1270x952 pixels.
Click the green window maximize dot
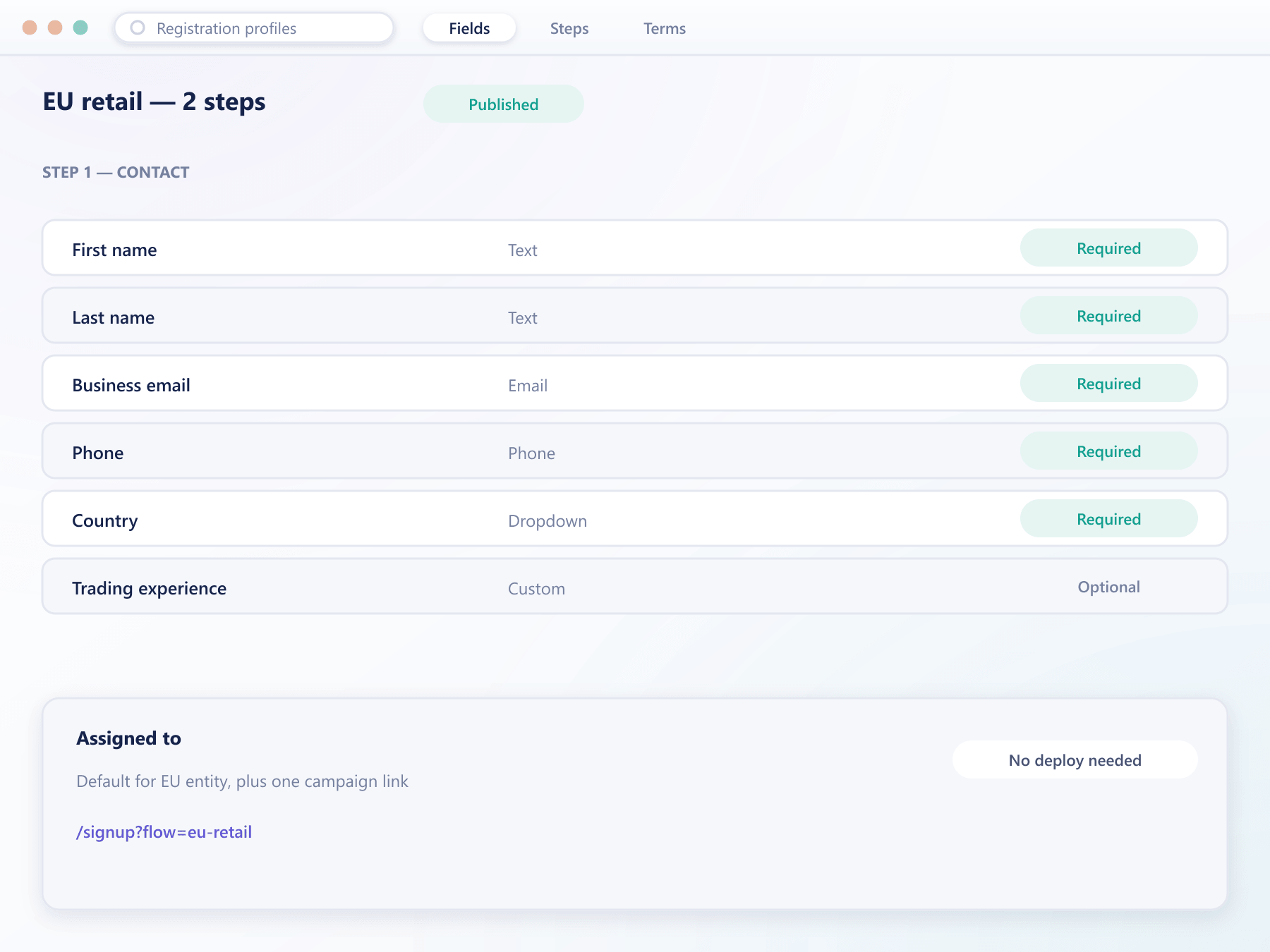pyautogui.click(x=80, y=28)
